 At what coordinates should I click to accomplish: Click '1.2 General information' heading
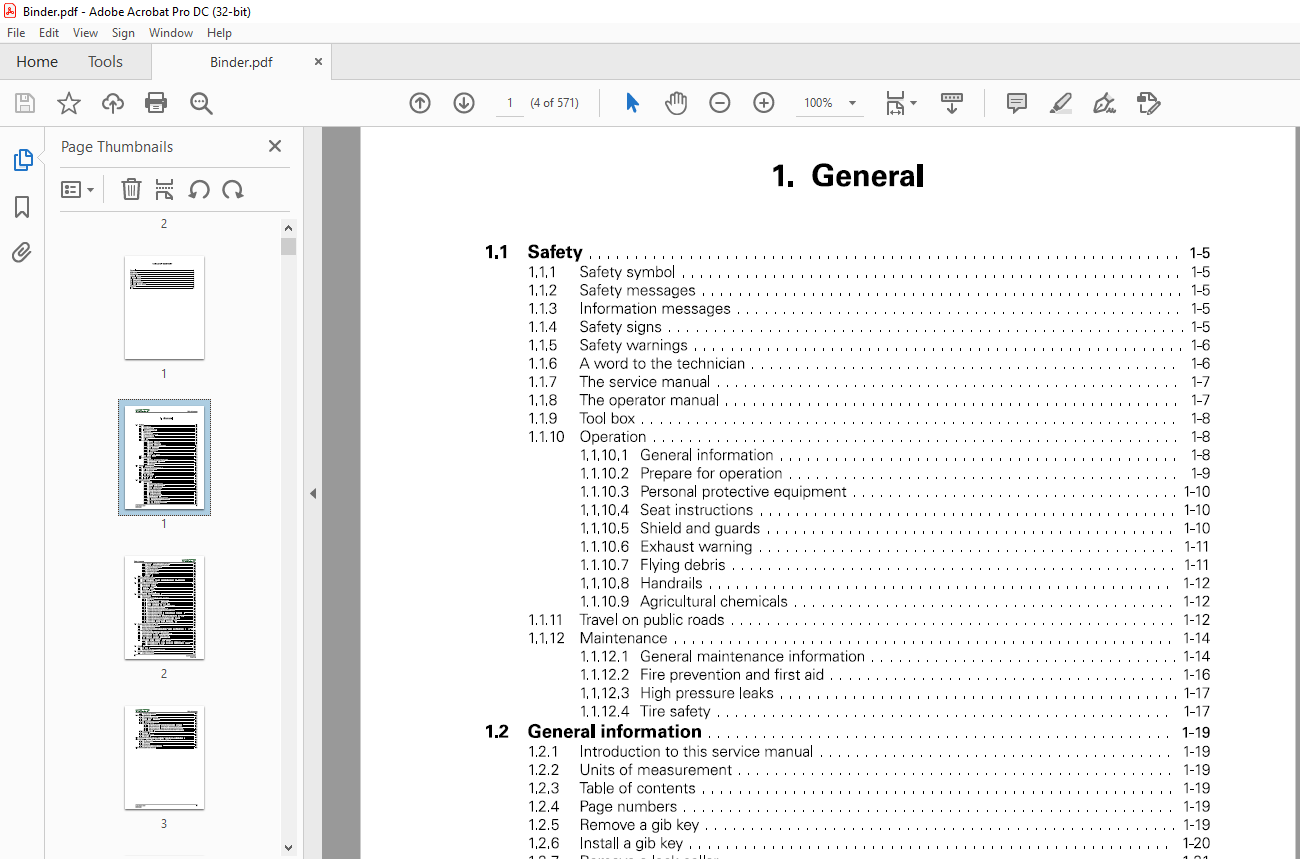tap(593, 731)
